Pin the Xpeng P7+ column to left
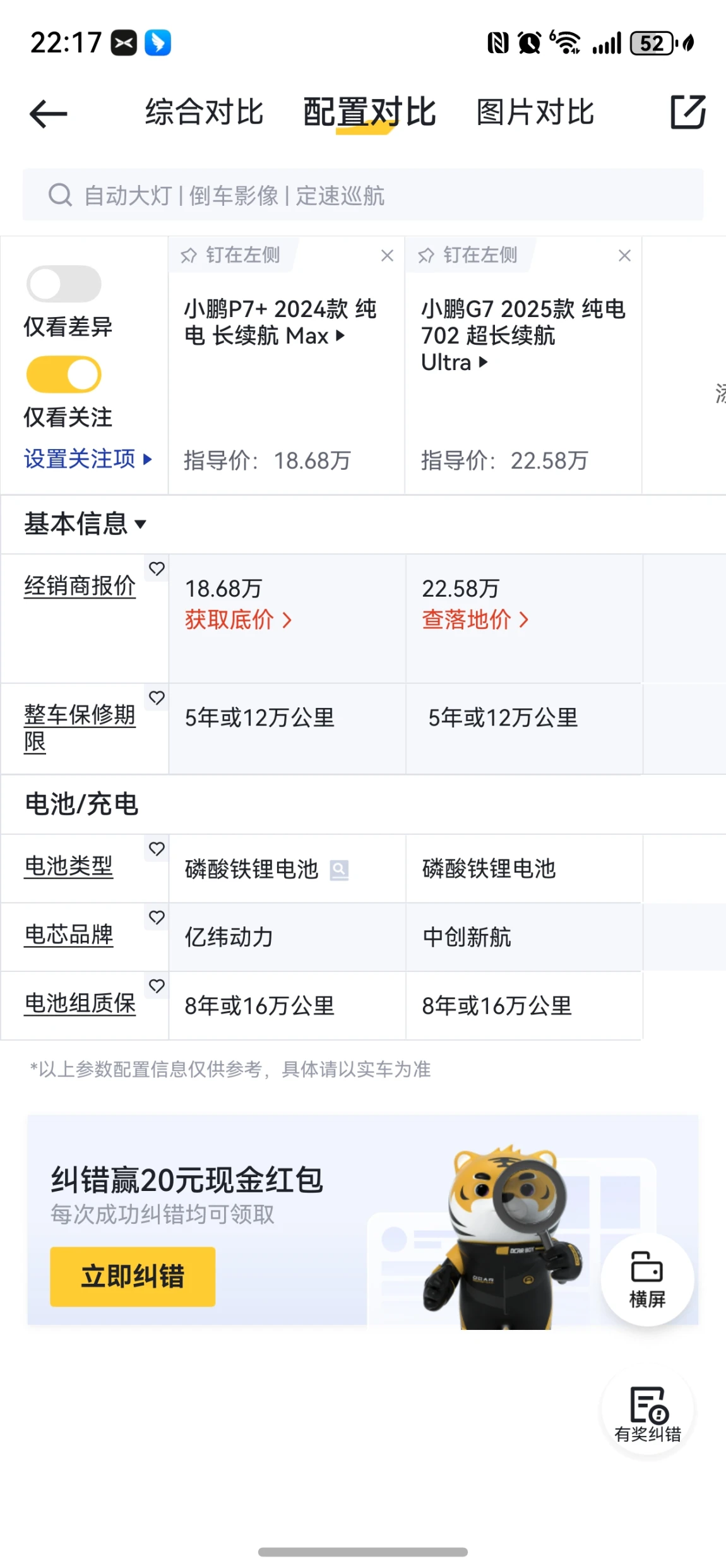 point(230,255)
